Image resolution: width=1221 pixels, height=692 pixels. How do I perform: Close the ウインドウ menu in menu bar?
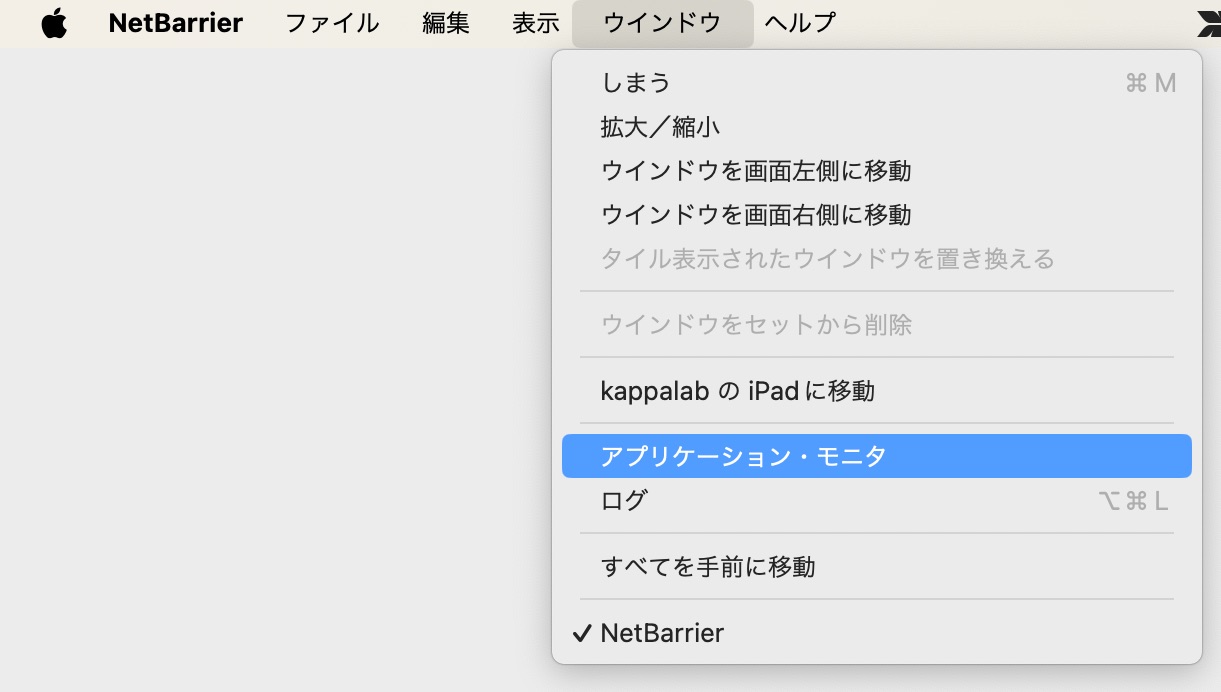(662, 23)
